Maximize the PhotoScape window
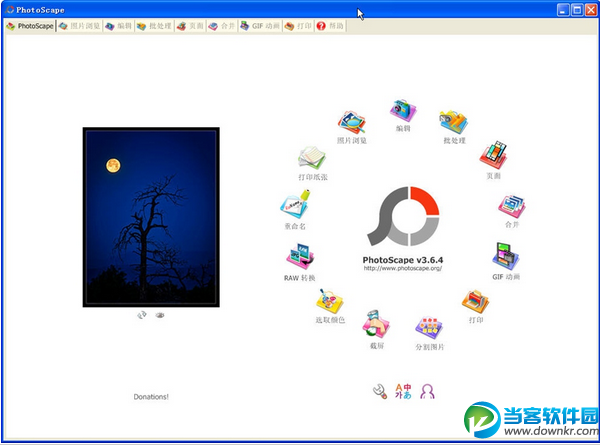600x445 pixels. click(x=577, y=10)
